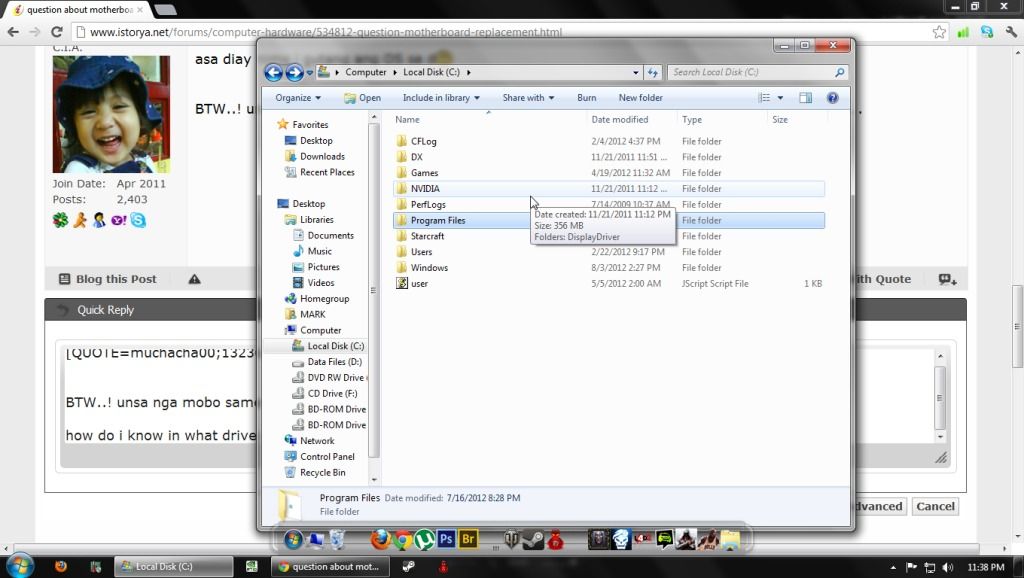Open the CD Drive (F:) entry
This screenshot has width=1024, height=578.
[x=332, y=394]
